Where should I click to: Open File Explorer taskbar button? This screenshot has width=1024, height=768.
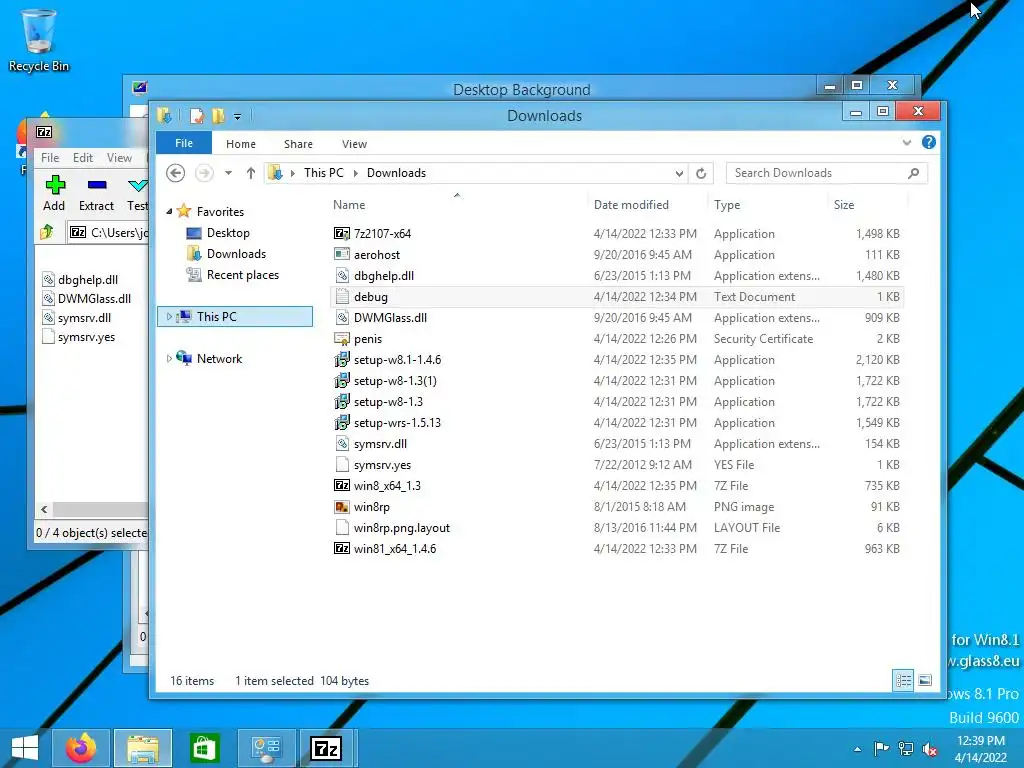click(143, 748)
